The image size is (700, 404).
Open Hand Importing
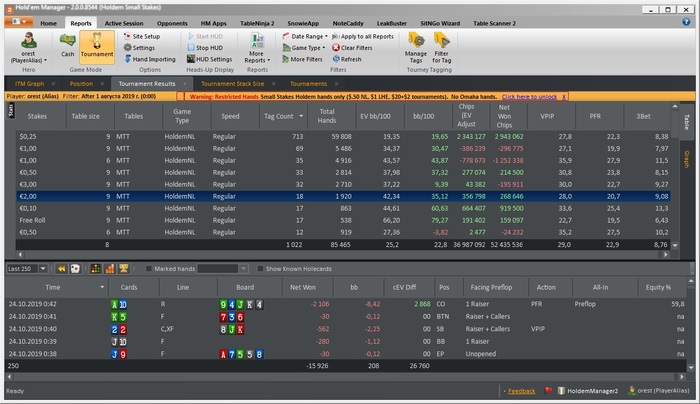coord(150,59)
